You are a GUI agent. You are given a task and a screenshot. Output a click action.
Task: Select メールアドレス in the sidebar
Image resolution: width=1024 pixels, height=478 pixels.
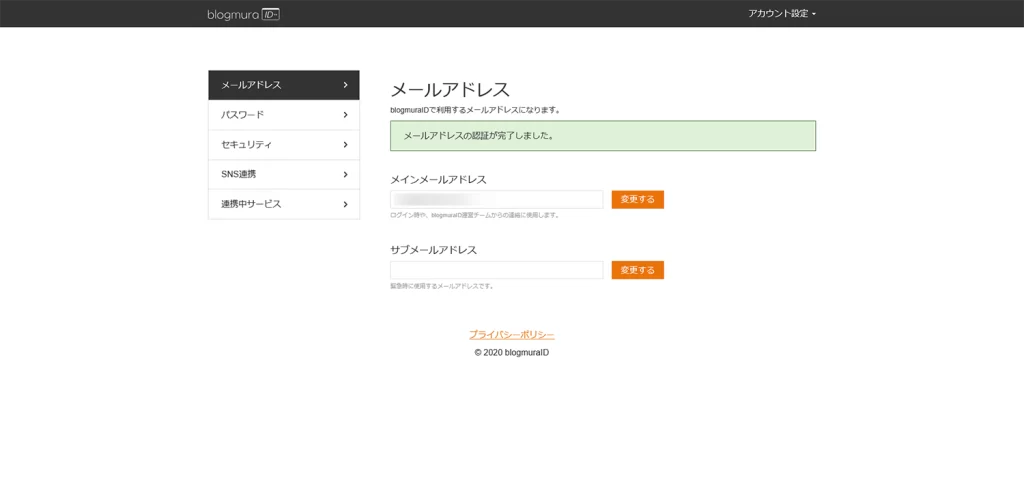pos(252,85)
